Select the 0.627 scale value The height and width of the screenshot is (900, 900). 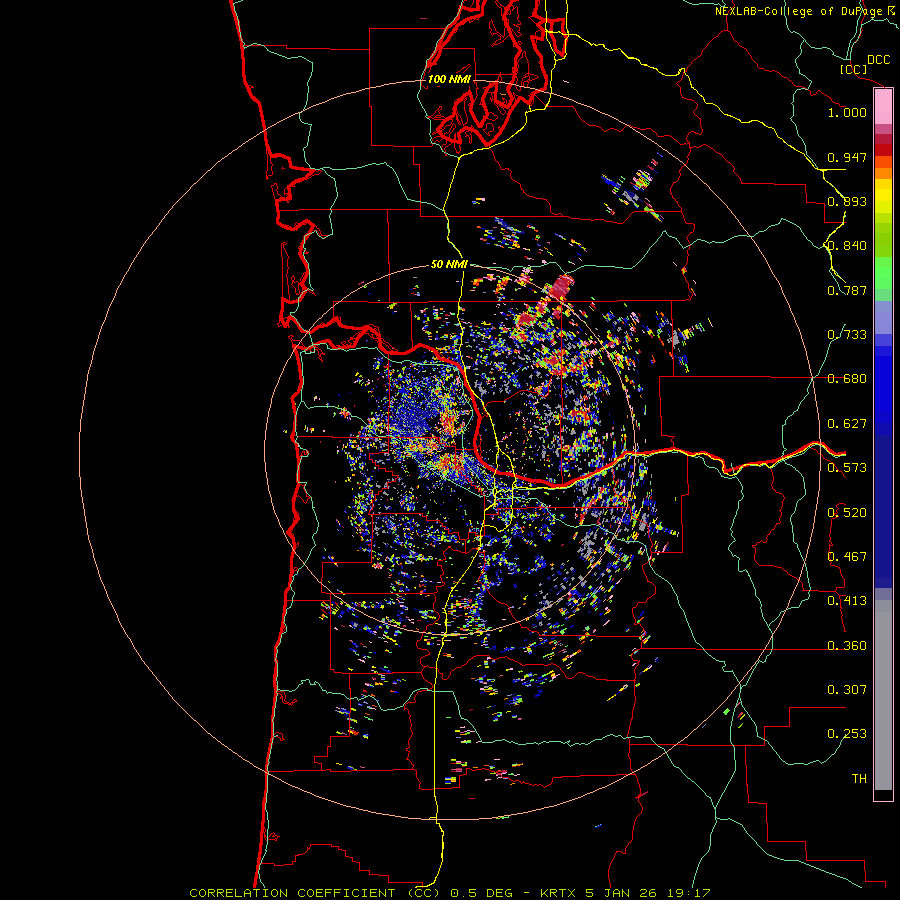847,424
